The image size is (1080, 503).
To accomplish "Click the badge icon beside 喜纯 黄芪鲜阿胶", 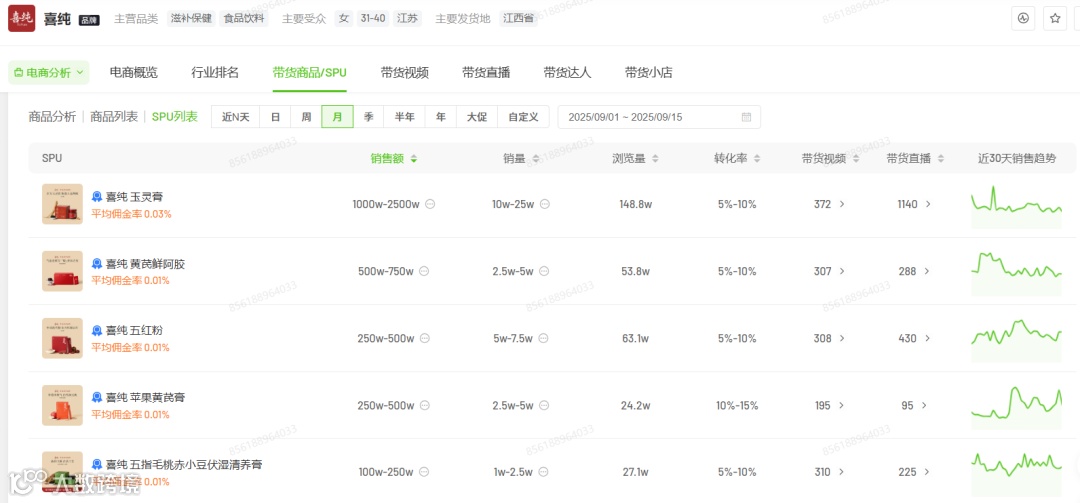I will [97, 264].
